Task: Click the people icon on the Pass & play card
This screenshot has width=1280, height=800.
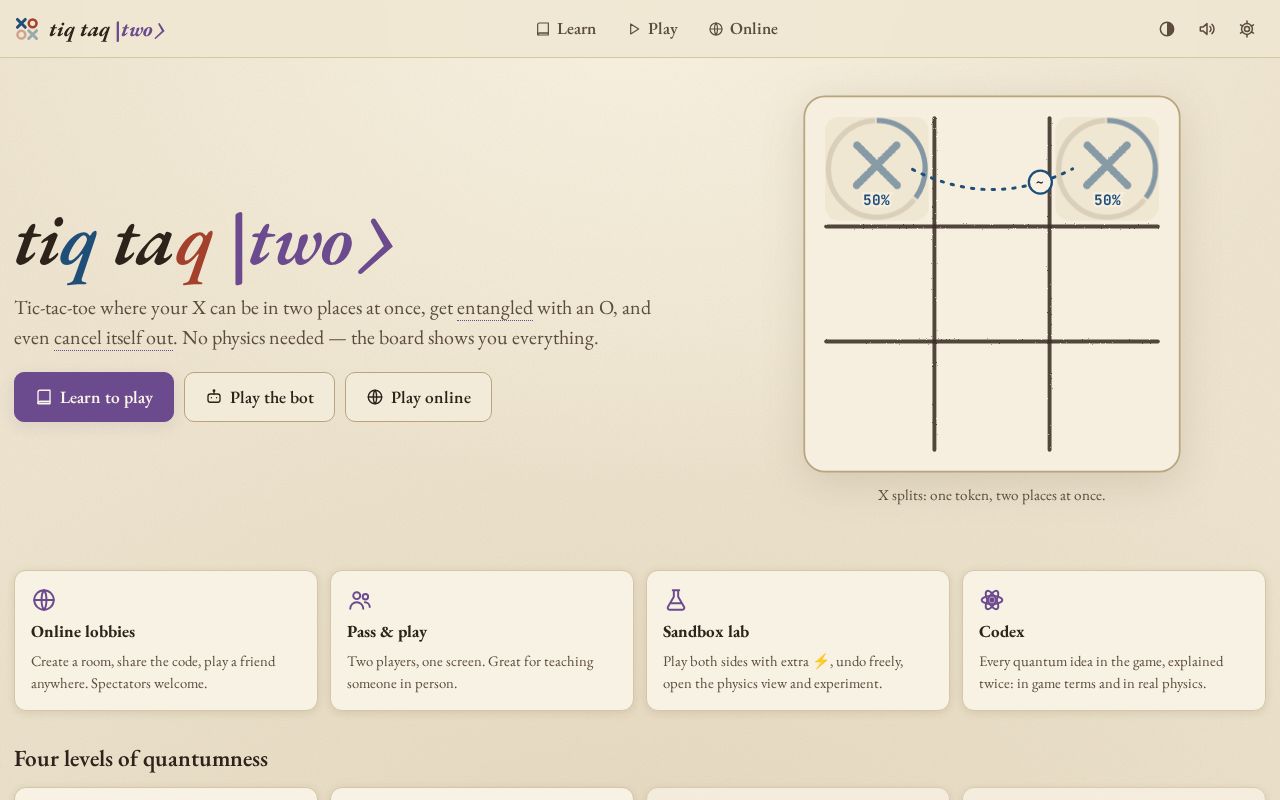Action: (360, 600)
